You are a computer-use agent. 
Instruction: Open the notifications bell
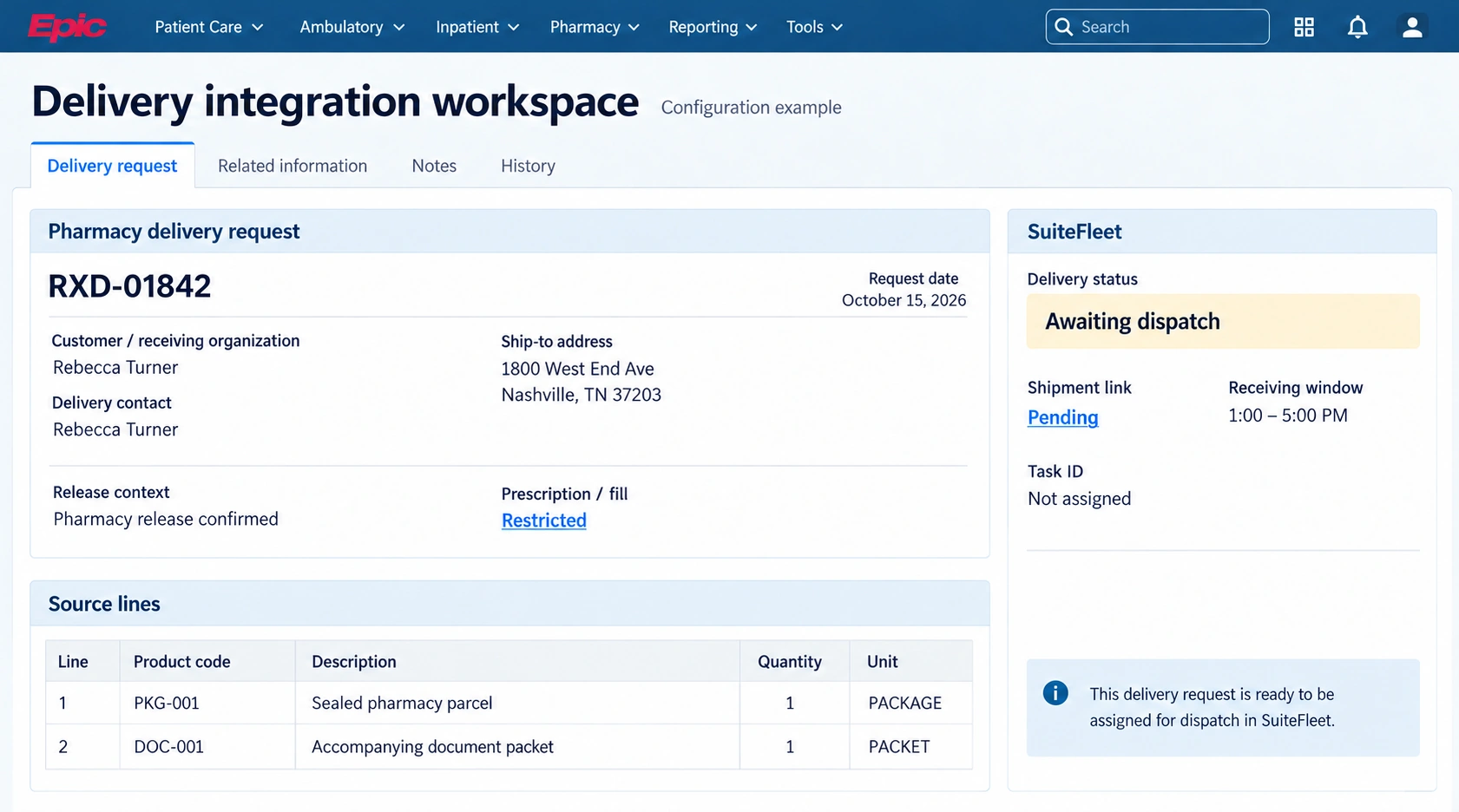(x=1357, y=27)
